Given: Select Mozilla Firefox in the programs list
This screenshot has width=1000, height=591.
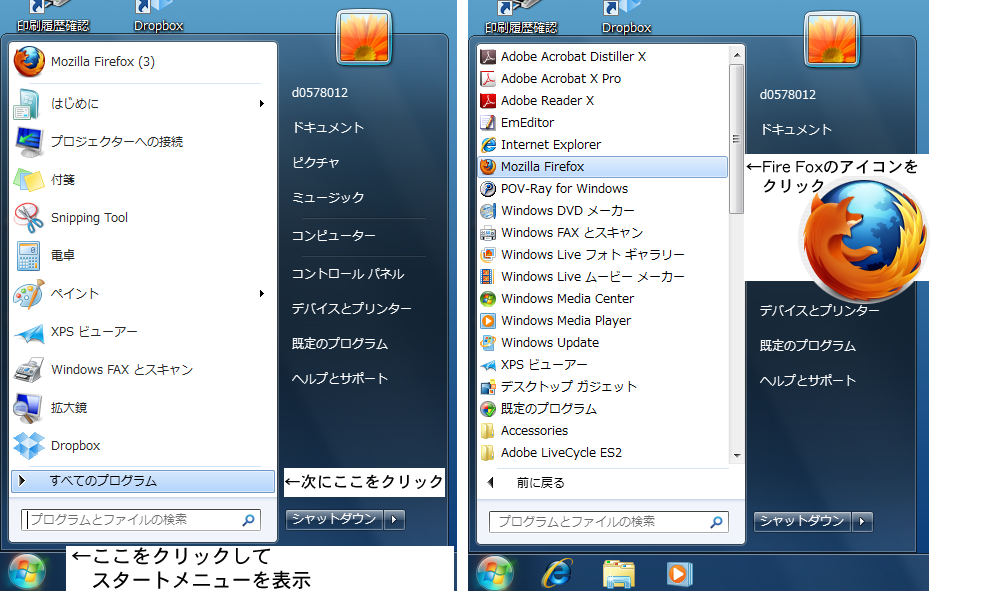Looking at the screenshot, I should coord(542,166).
